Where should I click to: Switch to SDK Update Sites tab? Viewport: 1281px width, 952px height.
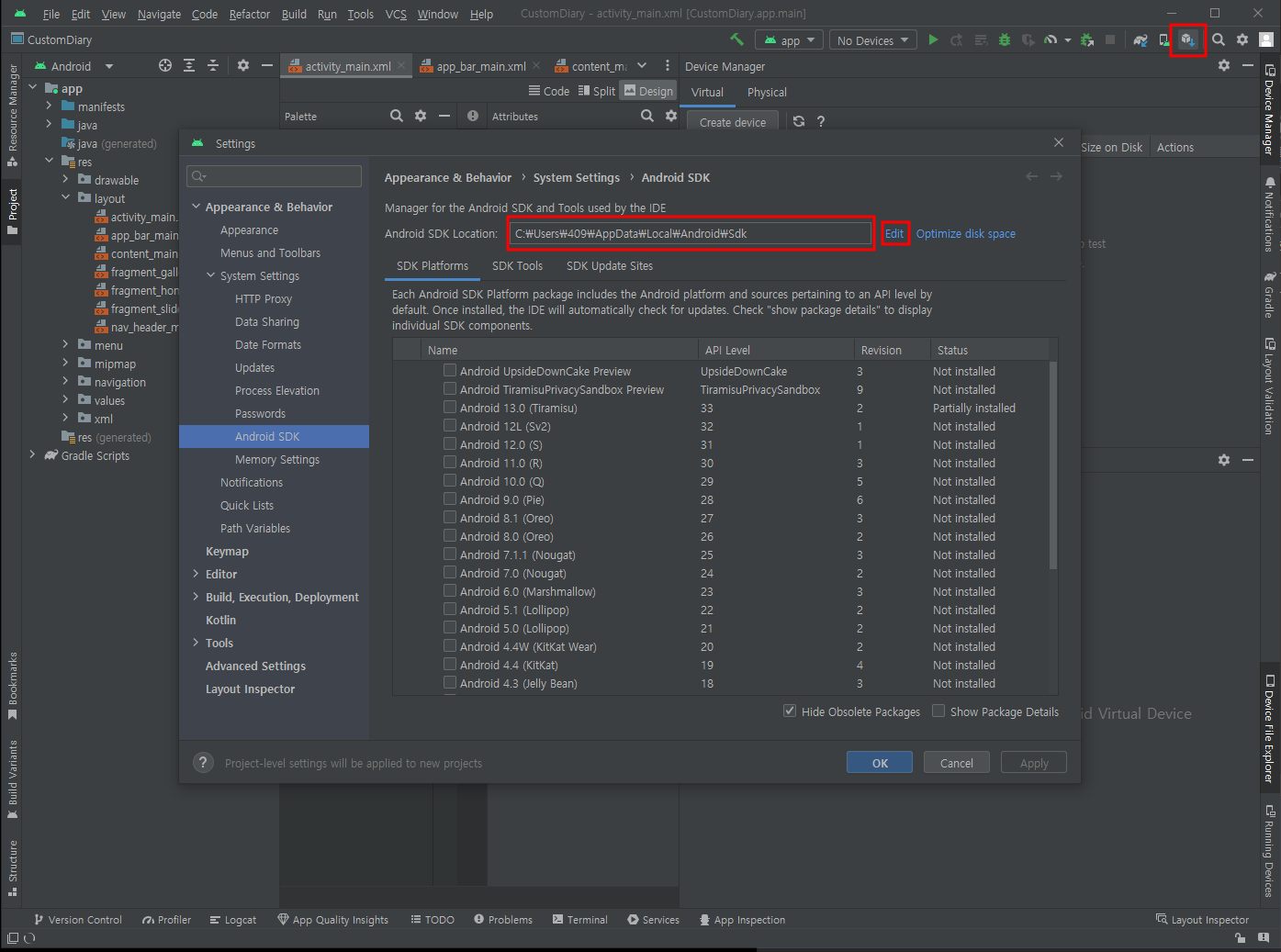(x=610, y=265)
